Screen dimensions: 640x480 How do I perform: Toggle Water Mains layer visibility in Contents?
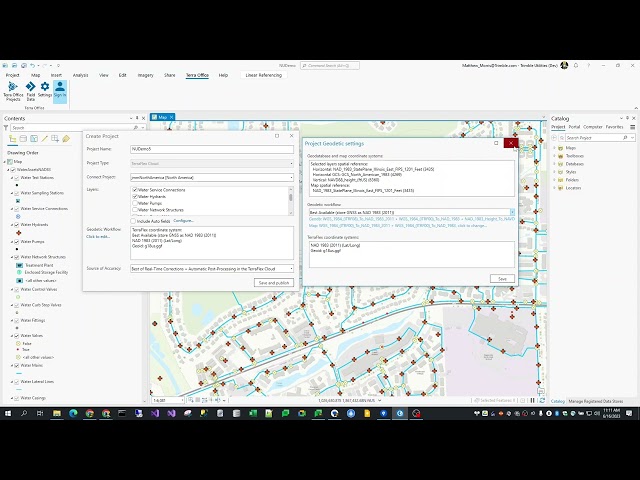click(17, 365)
